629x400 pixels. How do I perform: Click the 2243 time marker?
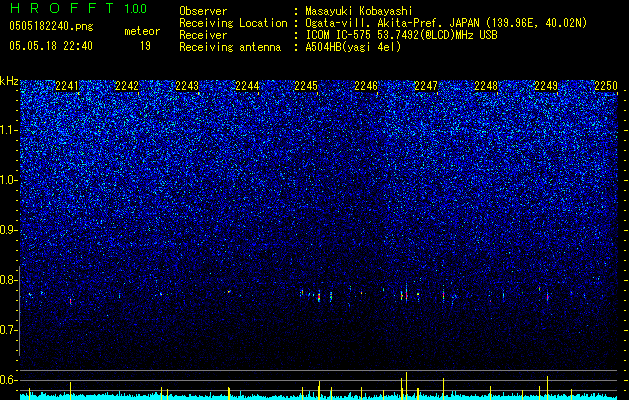187,86
